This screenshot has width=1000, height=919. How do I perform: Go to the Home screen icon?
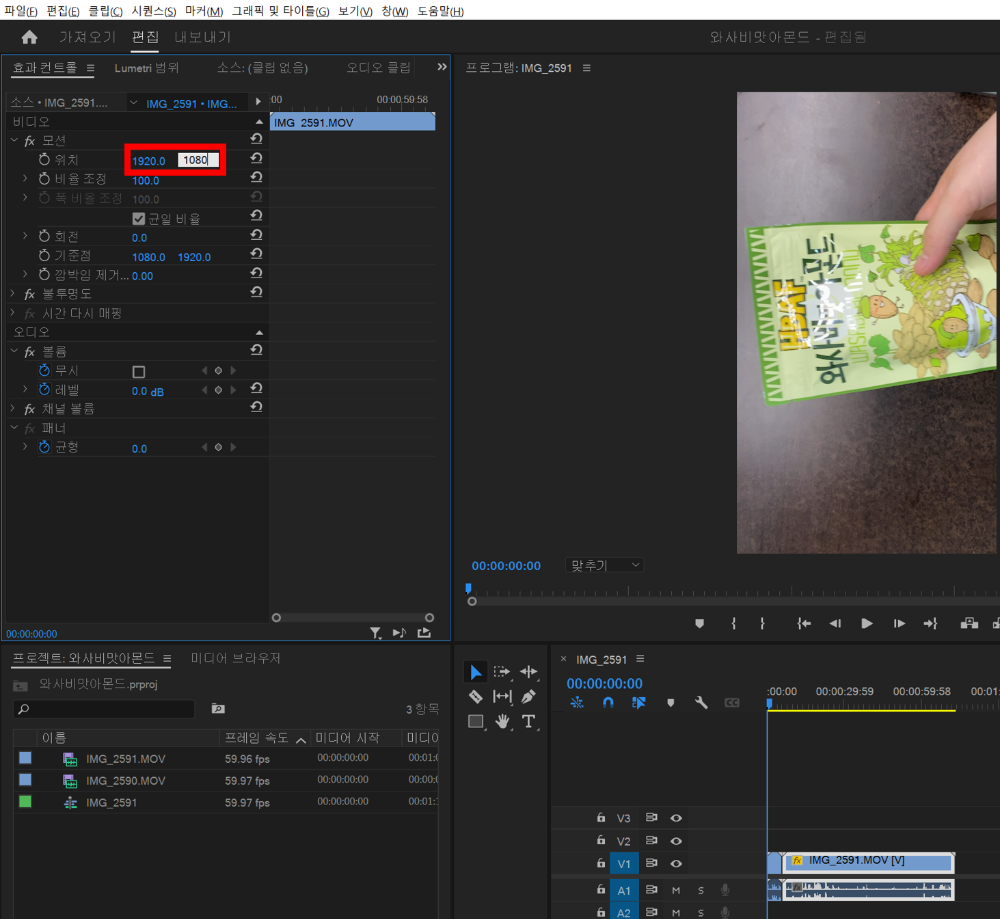(x=29, y=38)
